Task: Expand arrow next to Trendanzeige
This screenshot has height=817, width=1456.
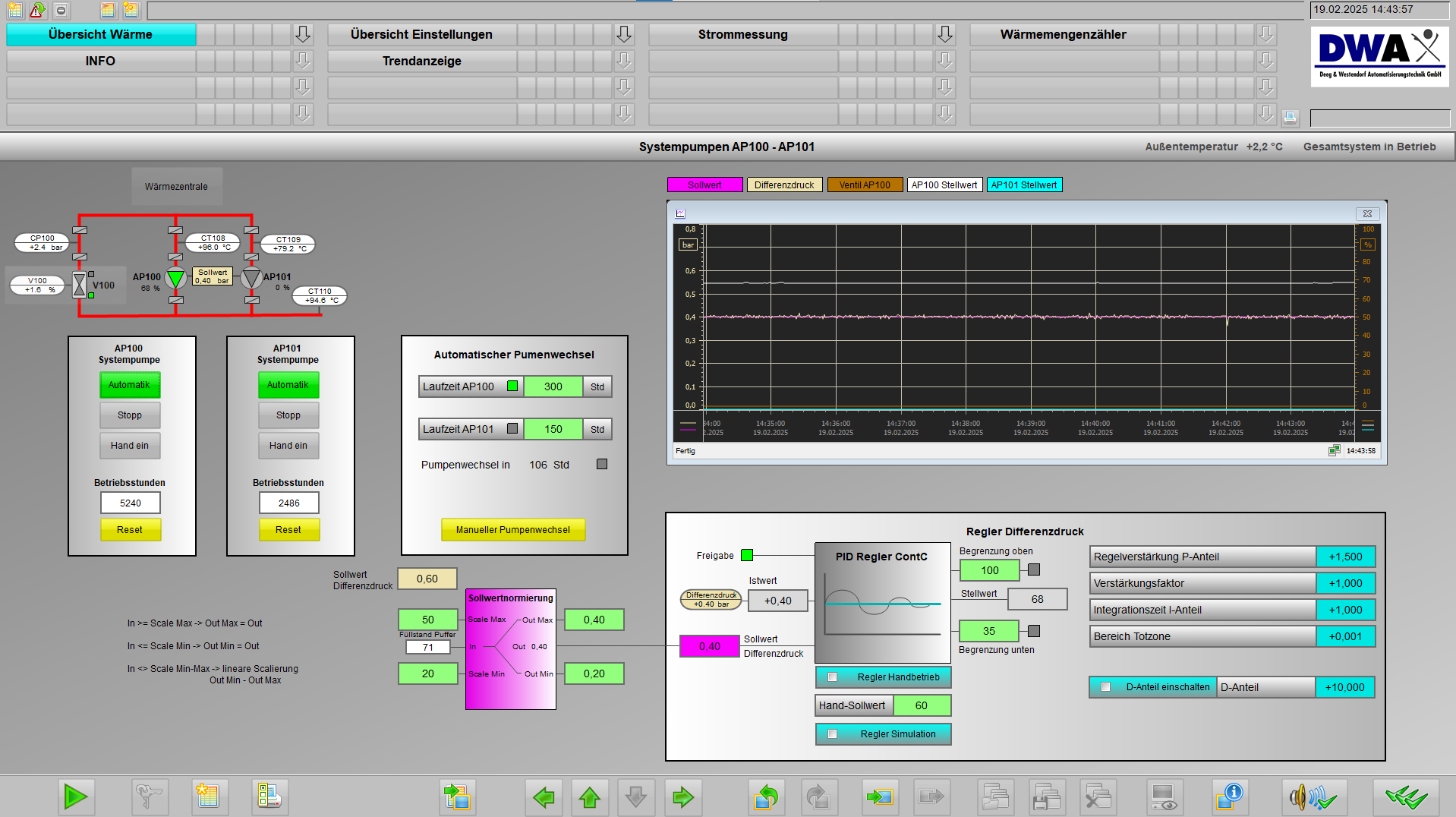Action: point(624,61)
